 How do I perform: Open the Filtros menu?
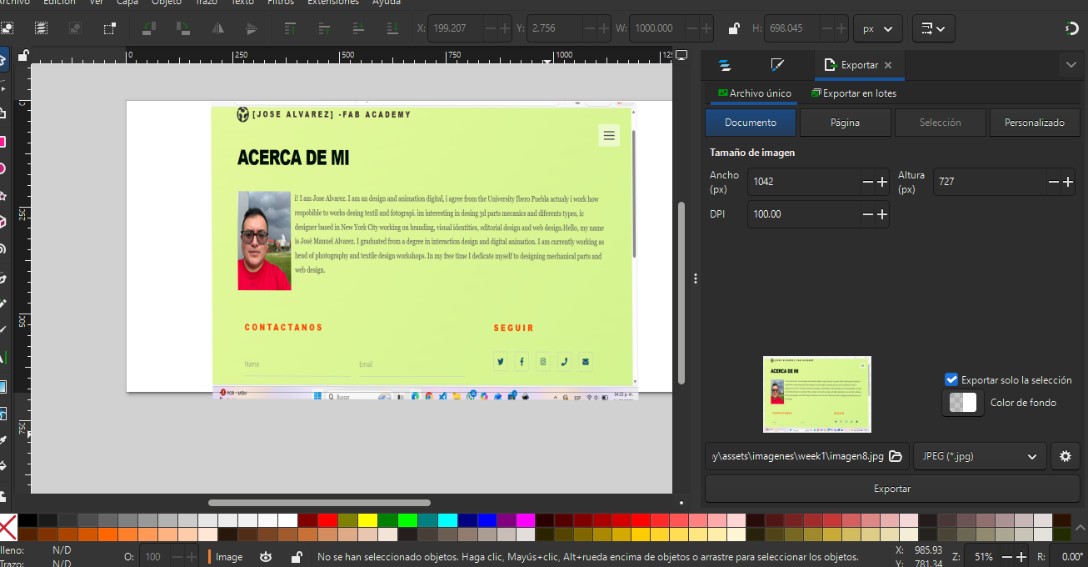[280, 3]
